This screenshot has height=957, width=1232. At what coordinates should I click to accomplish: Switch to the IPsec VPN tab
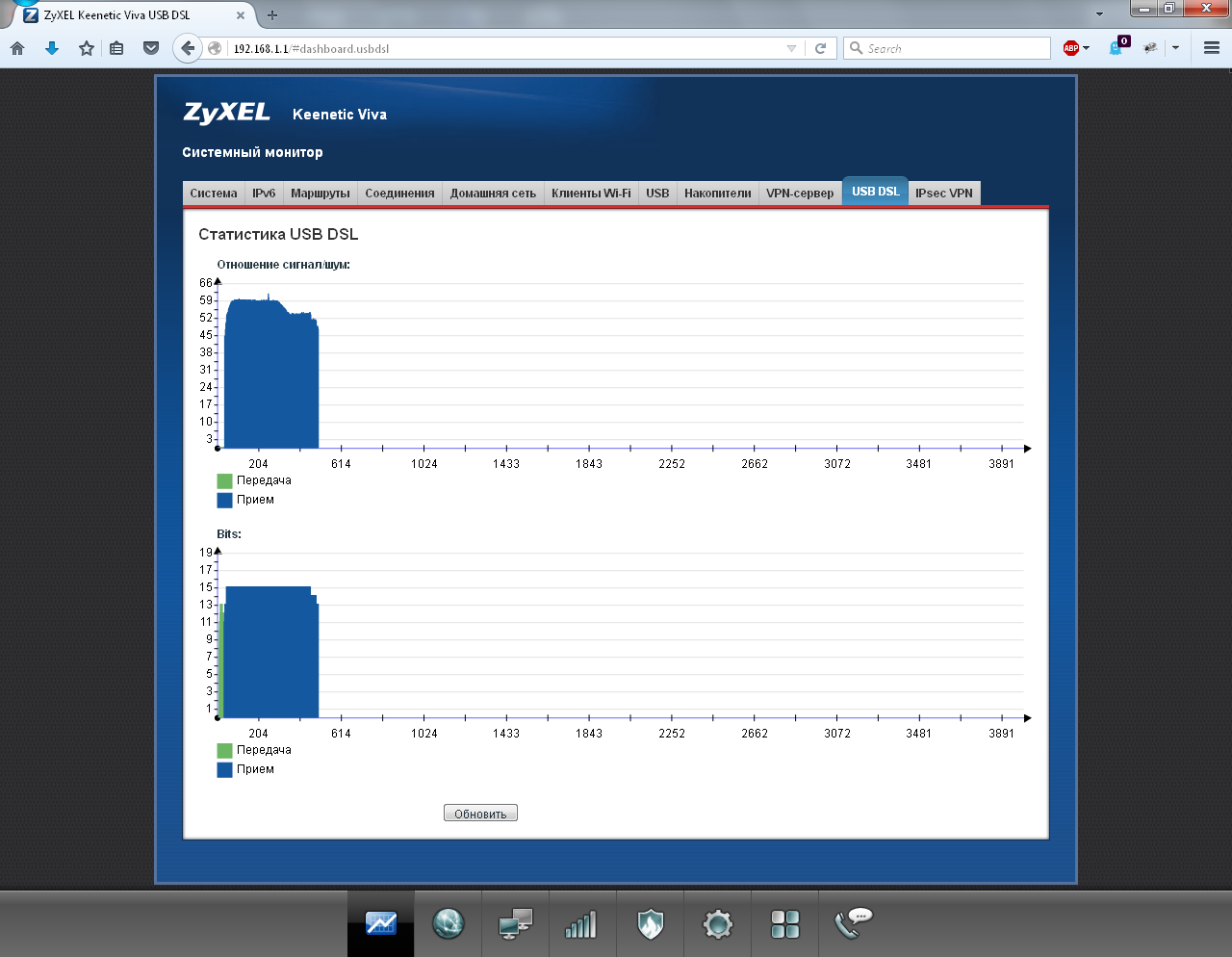pos(944,194)
